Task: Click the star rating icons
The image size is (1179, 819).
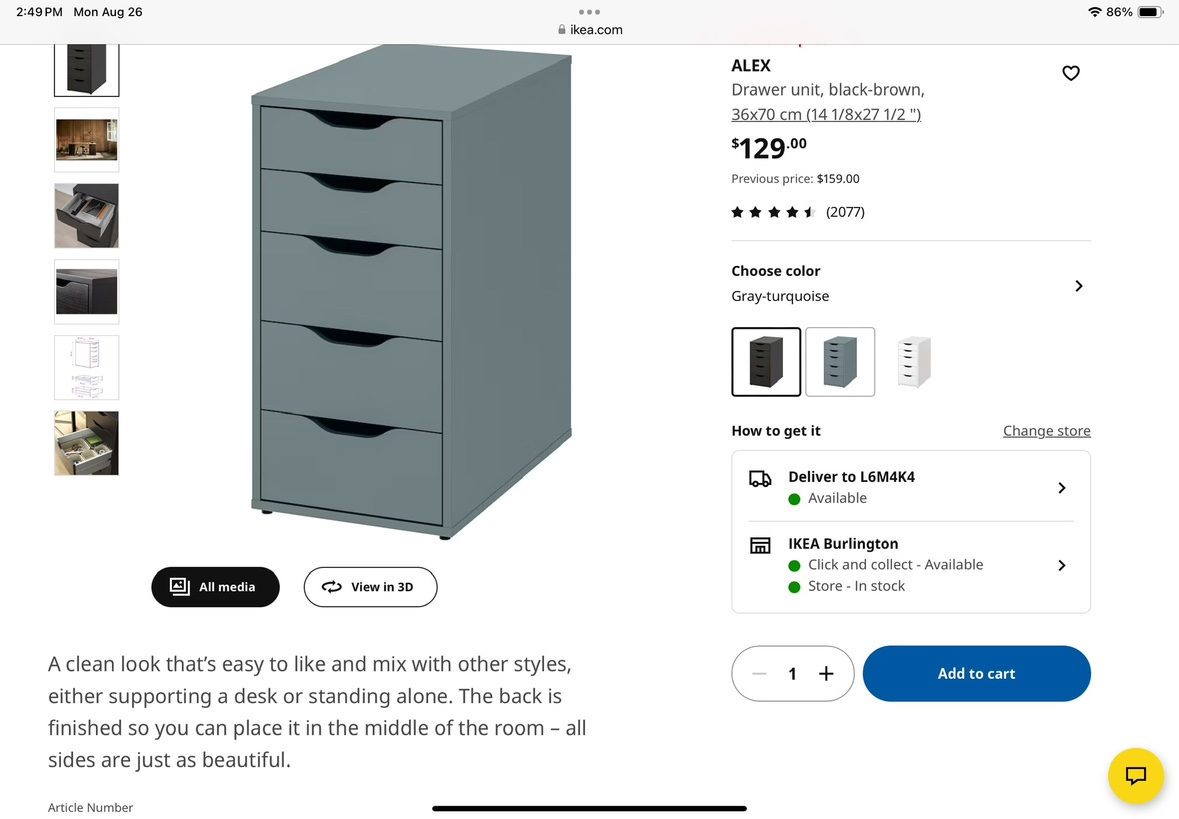Action: click(773, 212)
